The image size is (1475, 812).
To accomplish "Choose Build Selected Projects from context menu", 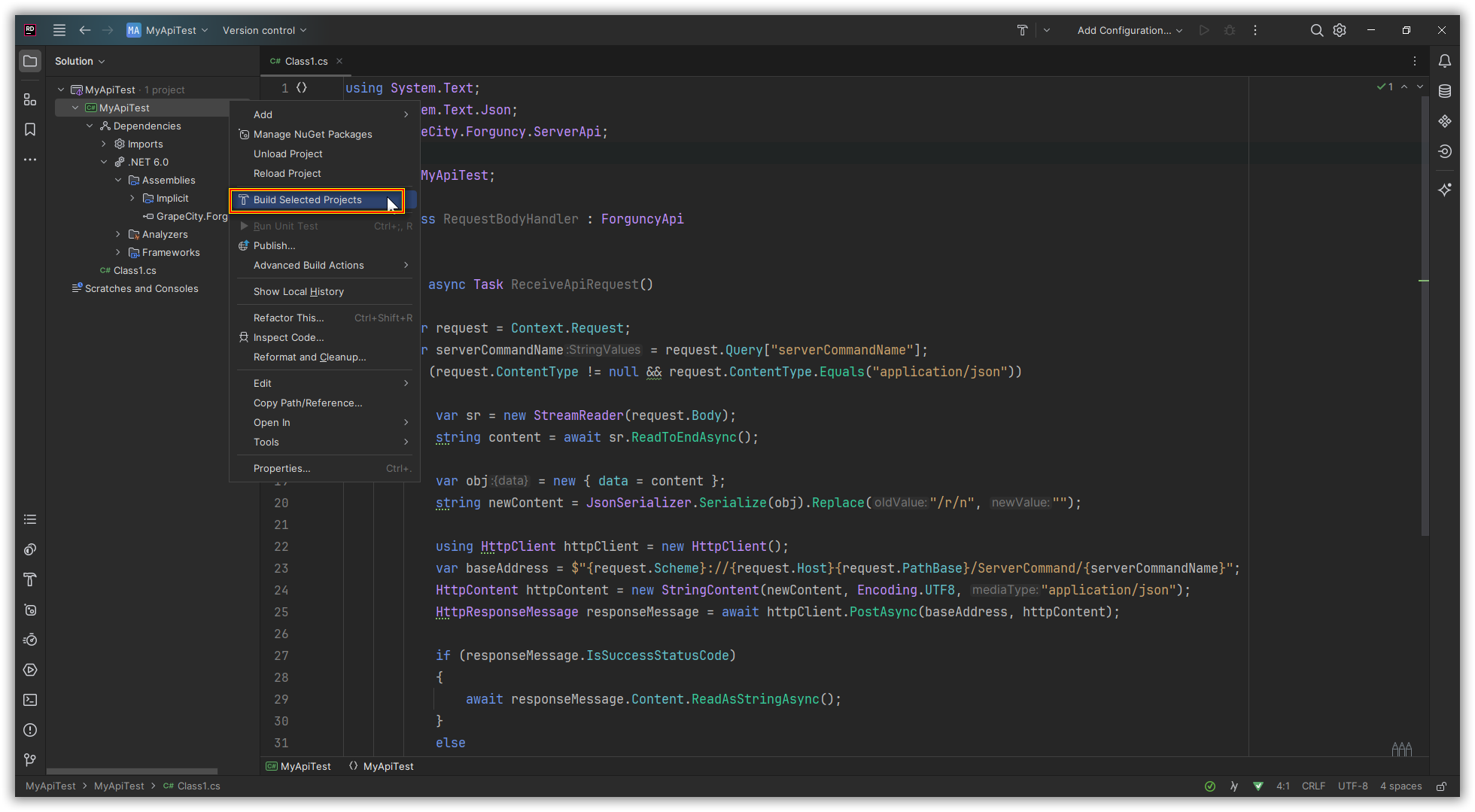I will pos(308,200).
